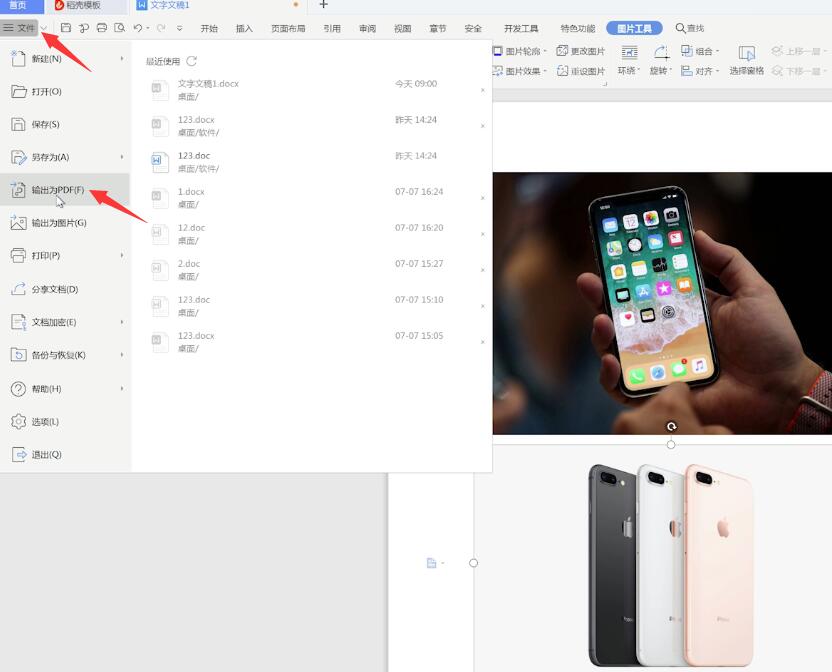This screenshot has width=832, height=672.
Task: Expand the 打印(P) submenu arrow
Action: (x=122, y=255)
